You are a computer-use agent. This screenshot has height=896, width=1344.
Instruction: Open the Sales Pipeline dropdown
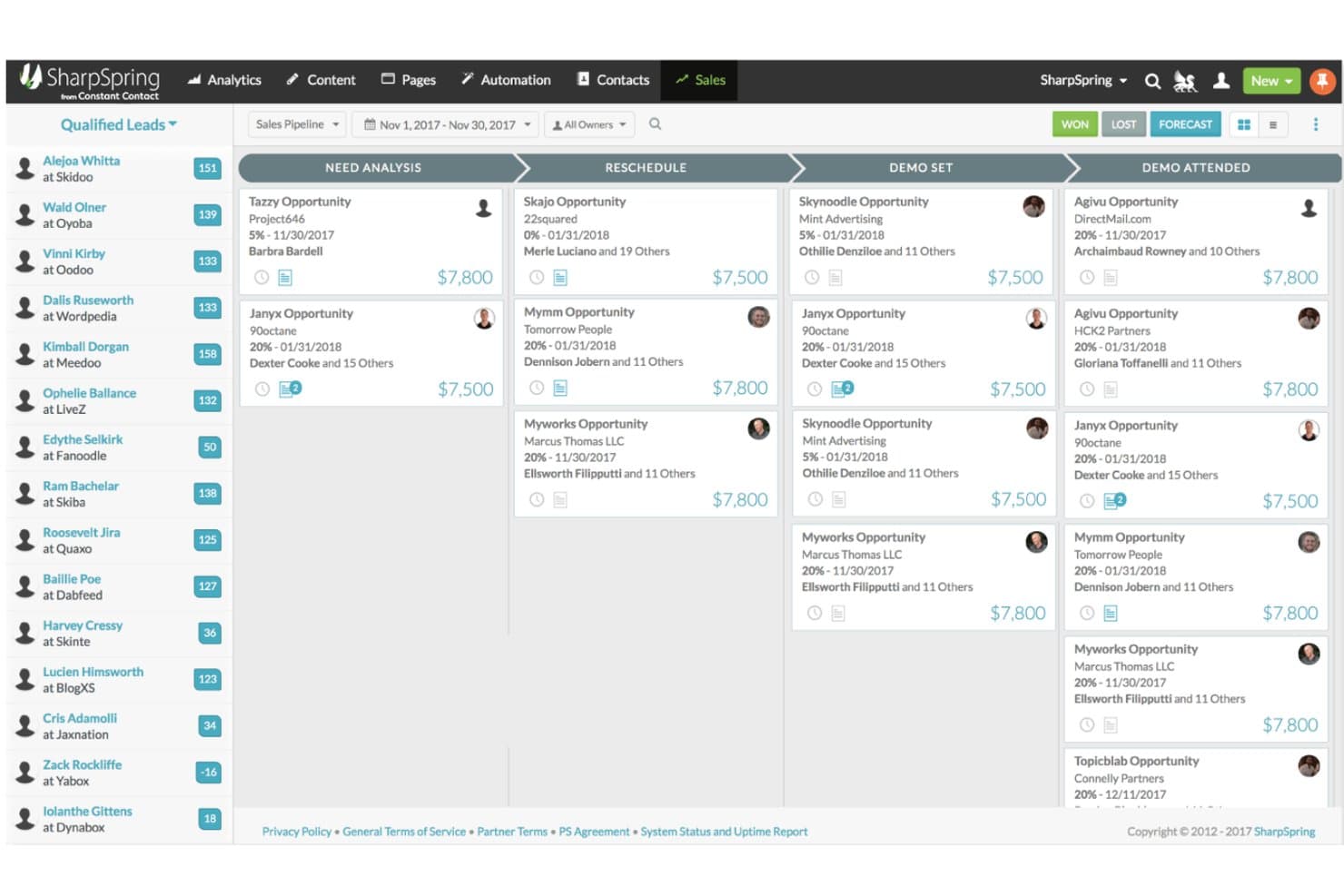[x=297, y=124]
